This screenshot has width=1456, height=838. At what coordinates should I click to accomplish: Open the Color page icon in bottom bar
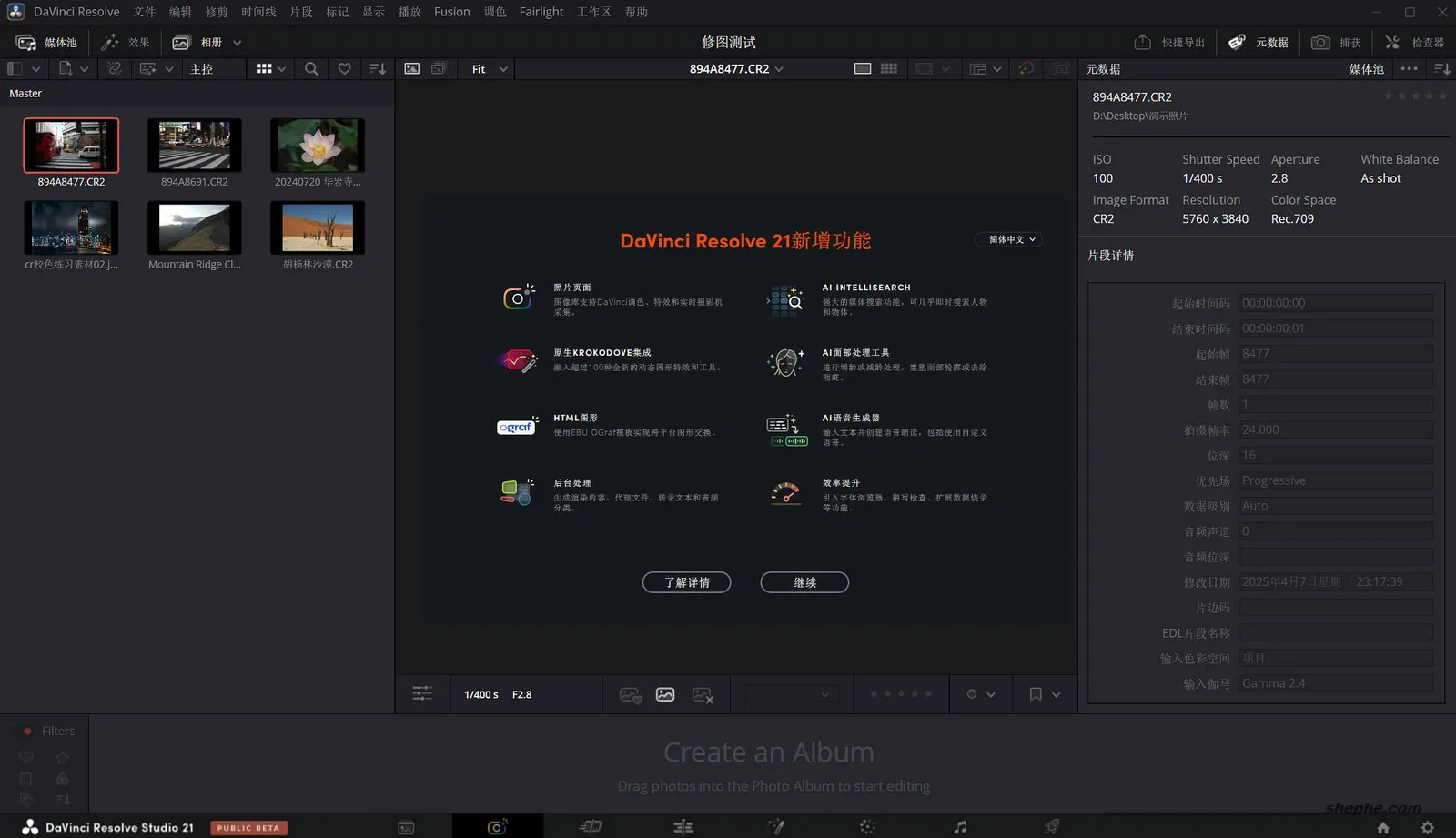(867, 826)
